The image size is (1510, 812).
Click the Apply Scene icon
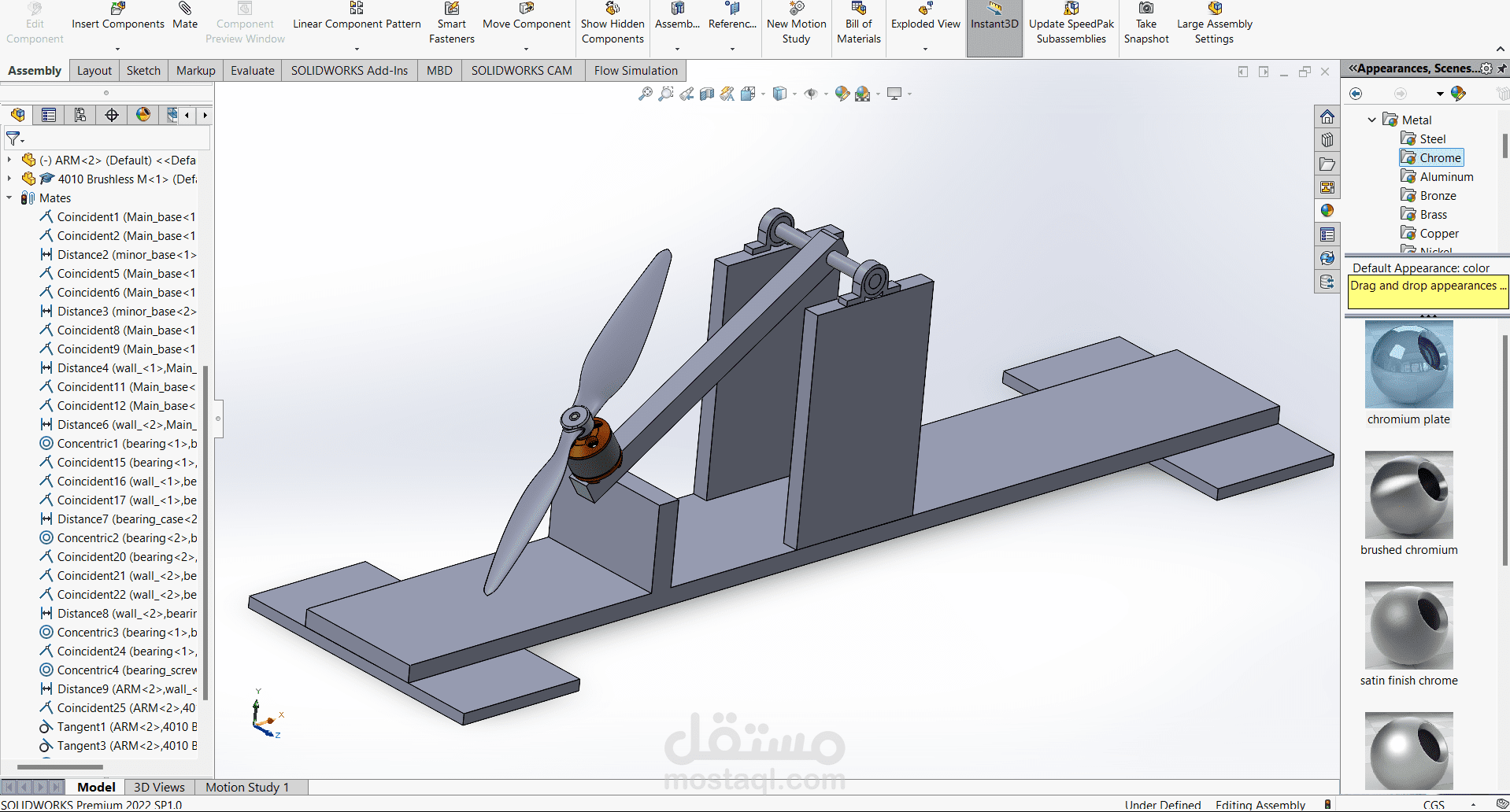click(863, 94)
